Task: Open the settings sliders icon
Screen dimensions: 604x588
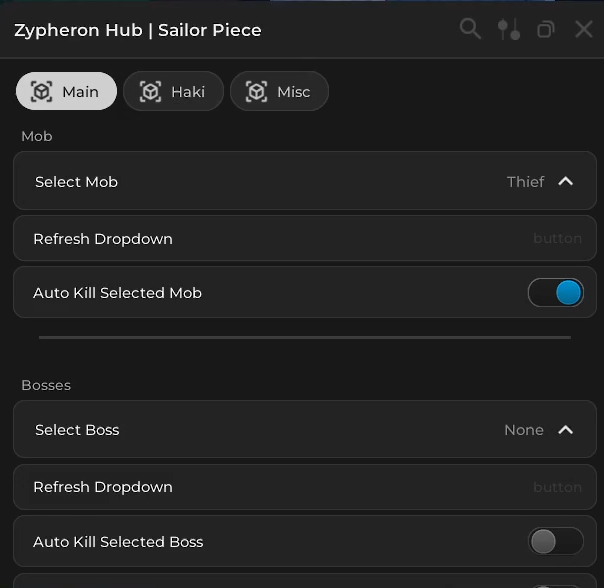Action: [509, 30]
